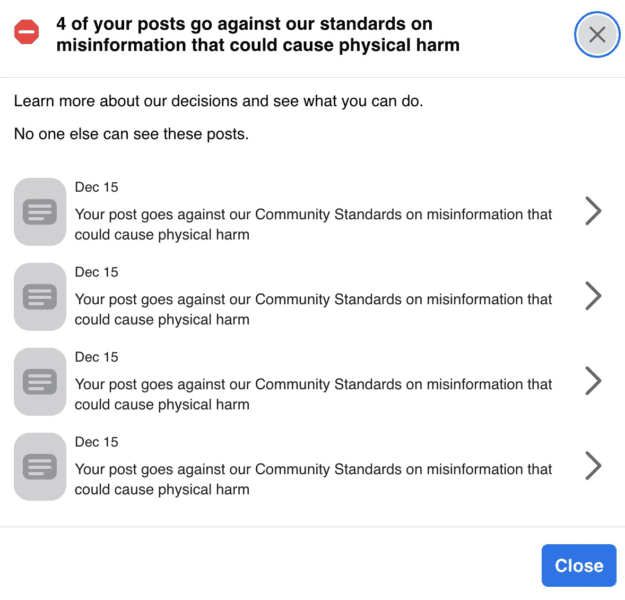Screen dimensions: 625x600
Task: Click the red stop warning icon
Action: click(26, 33)
